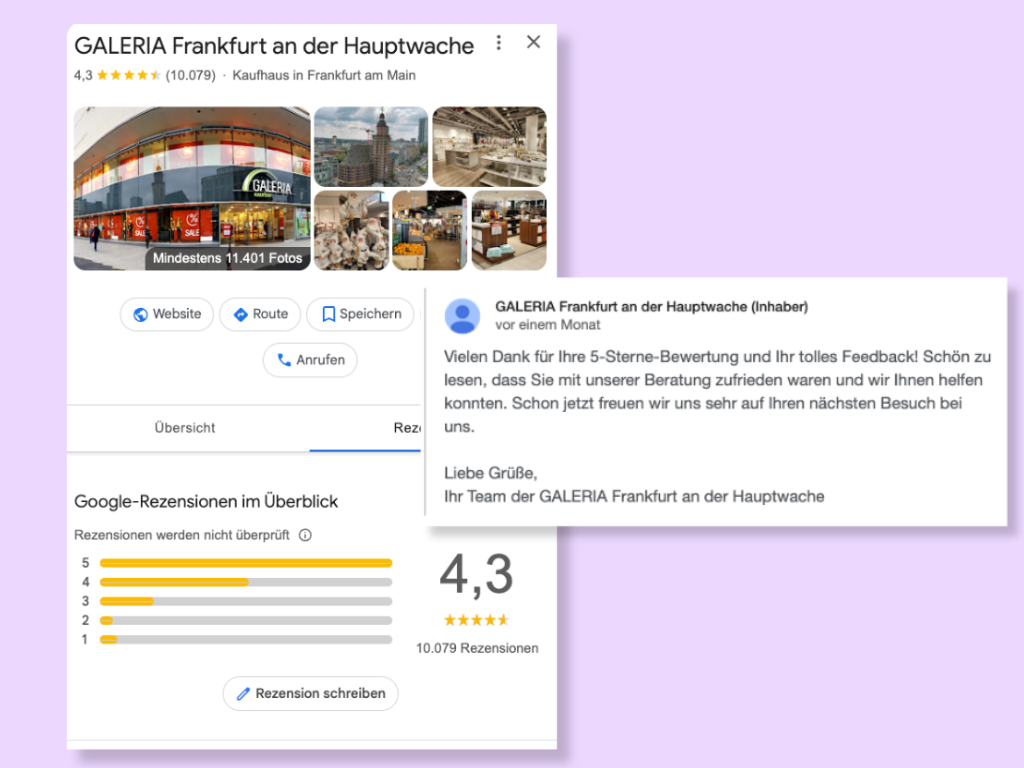Open the food market with oranges photo

(430, 231)
